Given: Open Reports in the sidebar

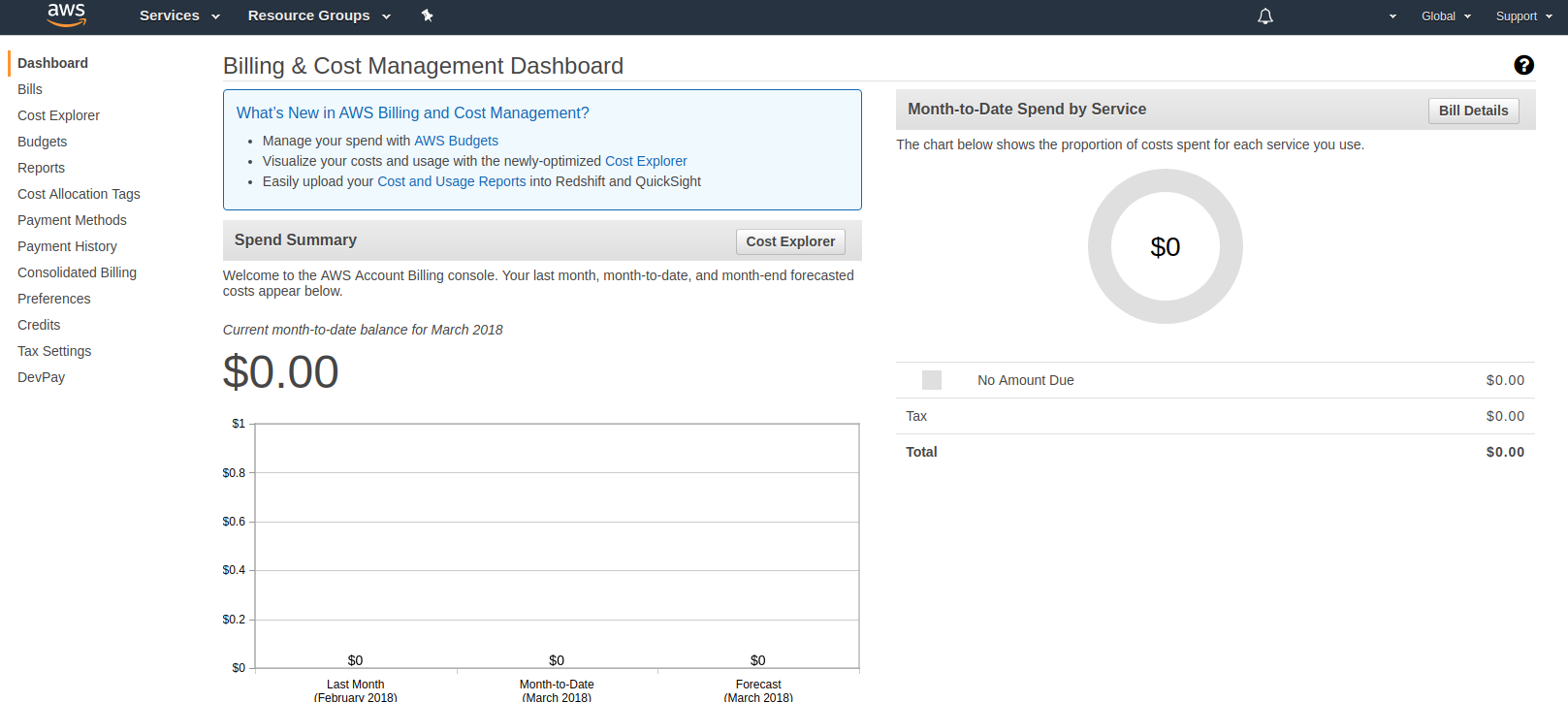Looking at the screenshot, I should 41,168.
